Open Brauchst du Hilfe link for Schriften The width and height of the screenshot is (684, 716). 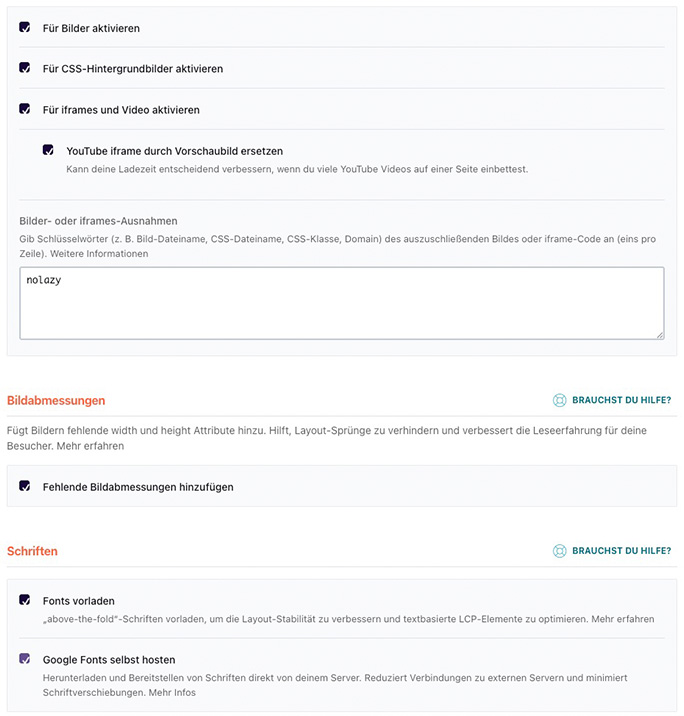(621, 550)
